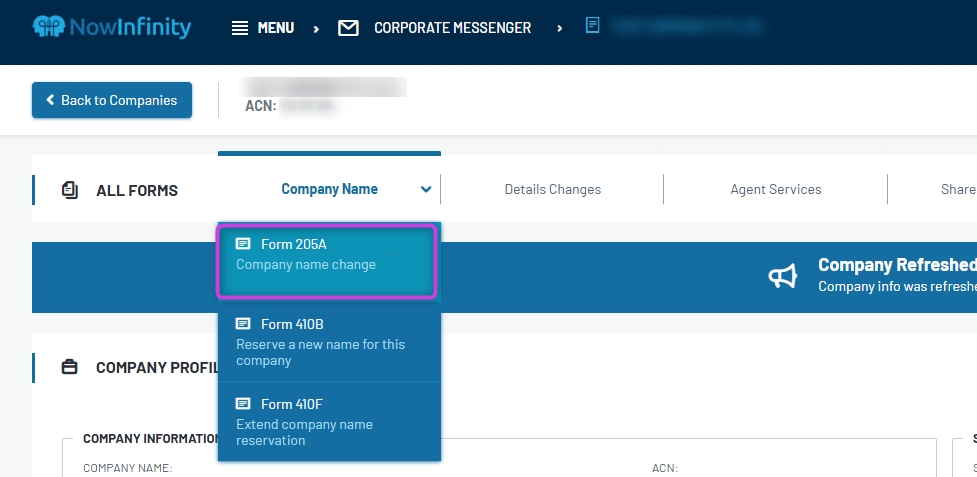The height and width of the screenshot is (477, 977).
Task: Click the Corporate Messenger envelope icon
Action: [348, 28]
